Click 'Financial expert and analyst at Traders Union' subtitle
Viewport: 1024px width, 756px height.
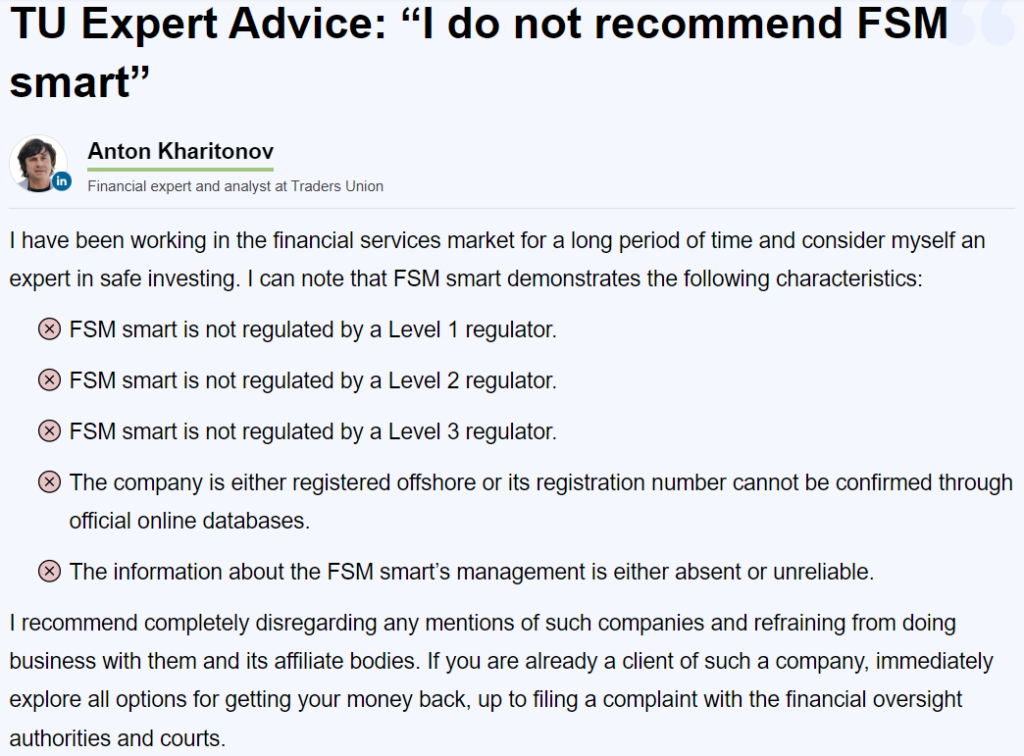[x=235, y=186]
